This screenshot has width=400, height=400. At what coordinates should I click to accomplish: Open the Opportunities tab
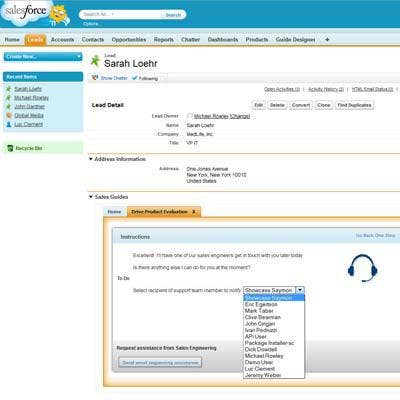[129, 39]
